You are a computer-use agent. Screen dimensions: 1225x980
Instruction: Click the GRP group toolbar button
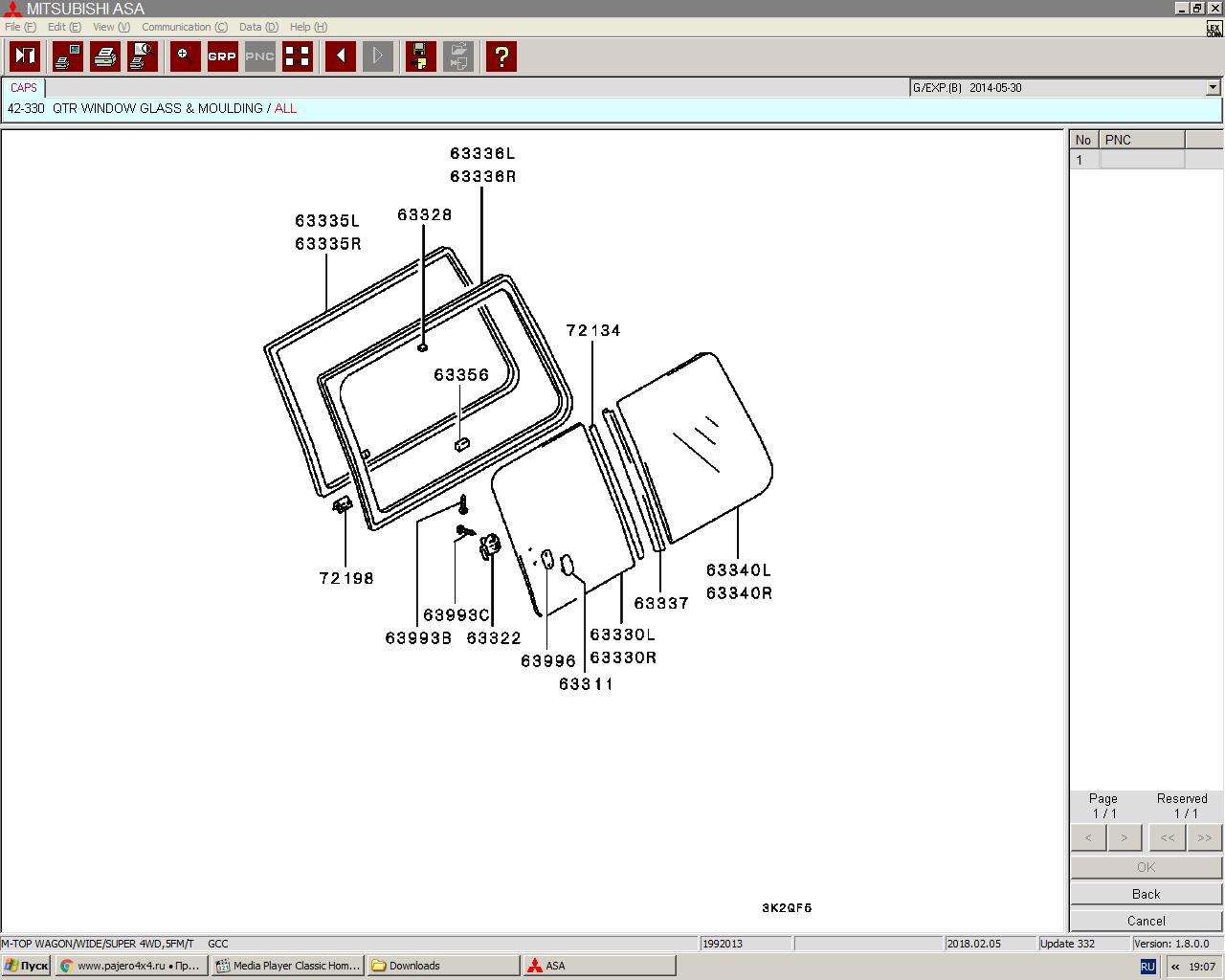click(222, 56)
